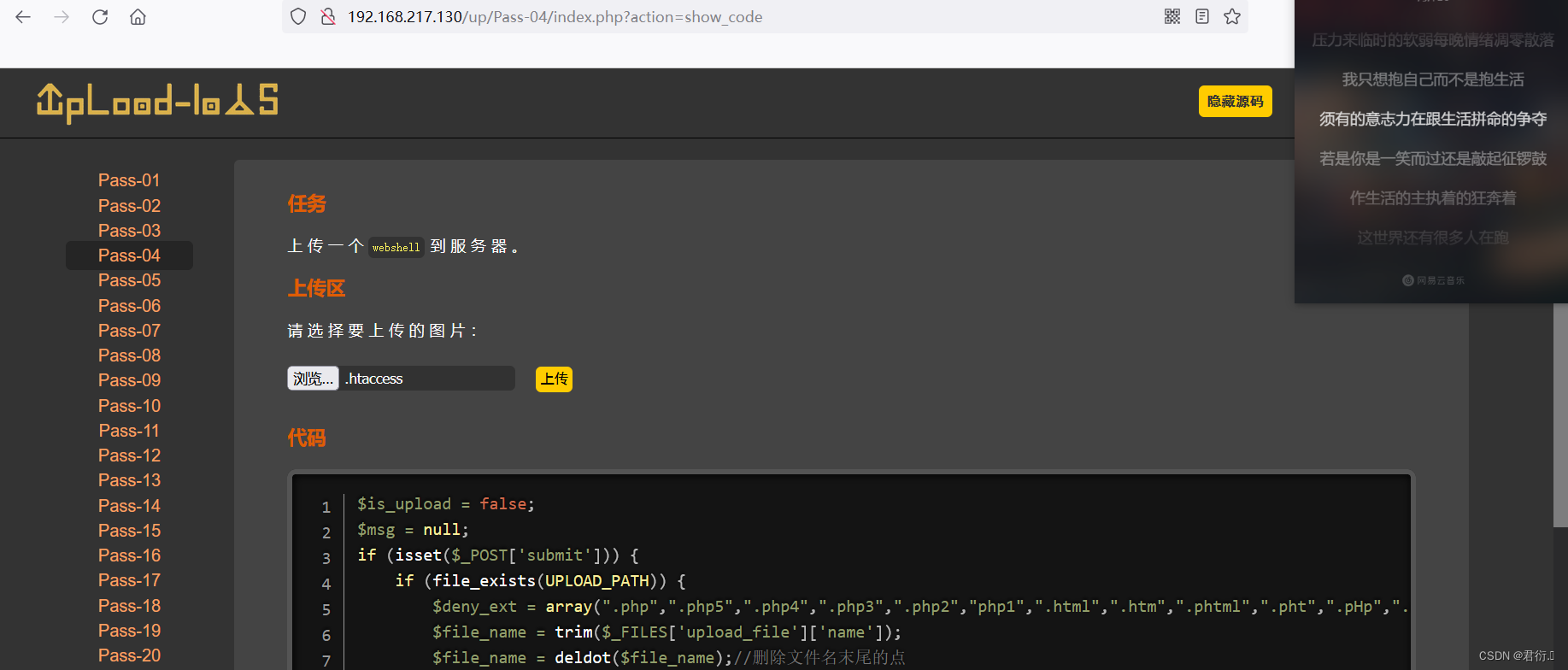Open the Pass-19 level
The image size is (1568, 670).
coord(129,631)
